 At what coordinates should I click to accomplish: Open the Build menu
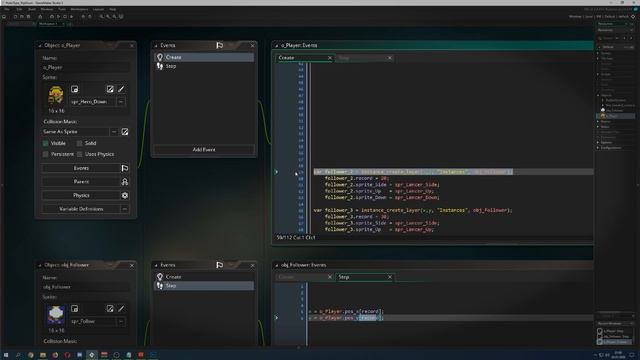(x=31, y=9)
